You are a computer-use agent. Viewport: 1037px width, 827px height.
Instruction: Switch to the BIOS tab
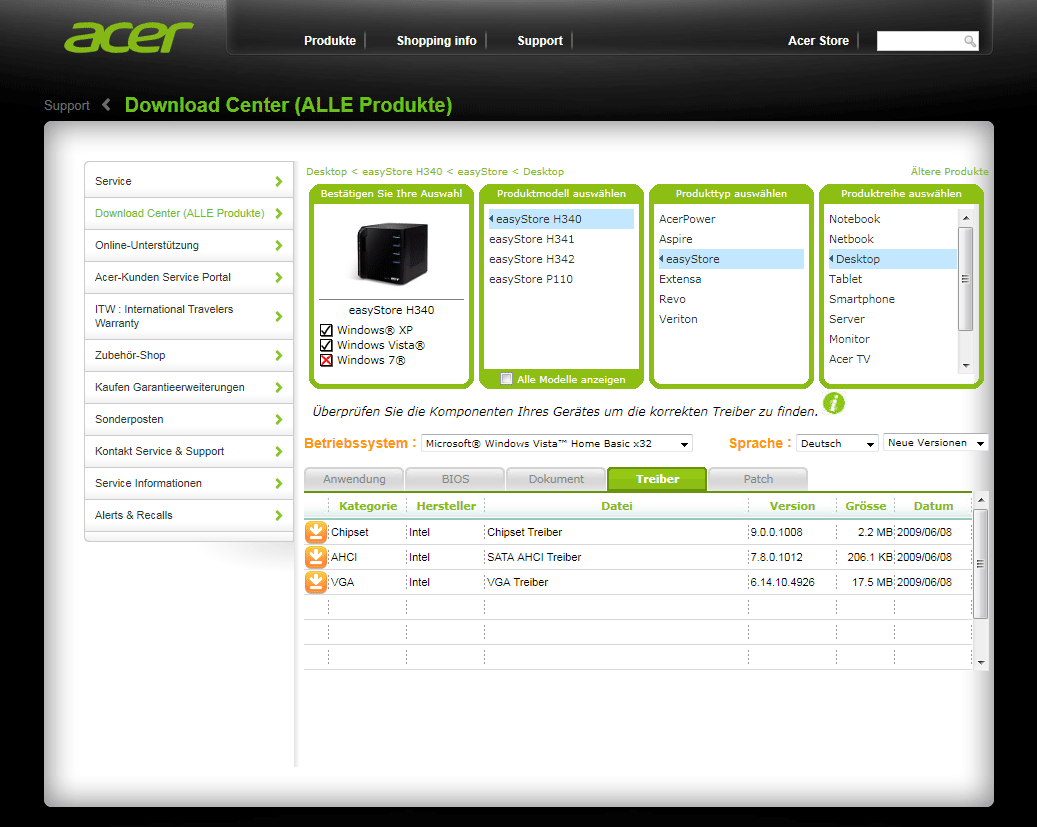pyautogui.click(x=455, y=479)
